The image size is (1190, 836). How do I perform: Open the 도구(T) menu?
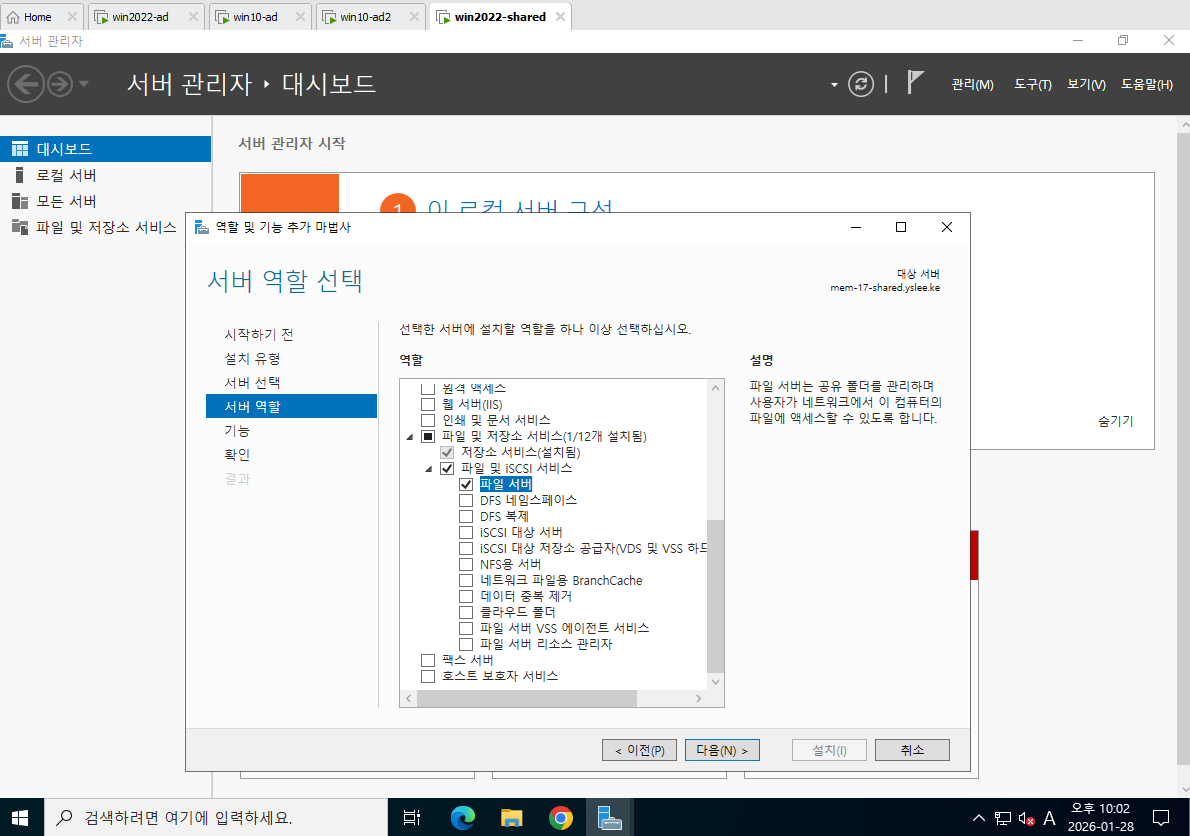coord(1033,84)
